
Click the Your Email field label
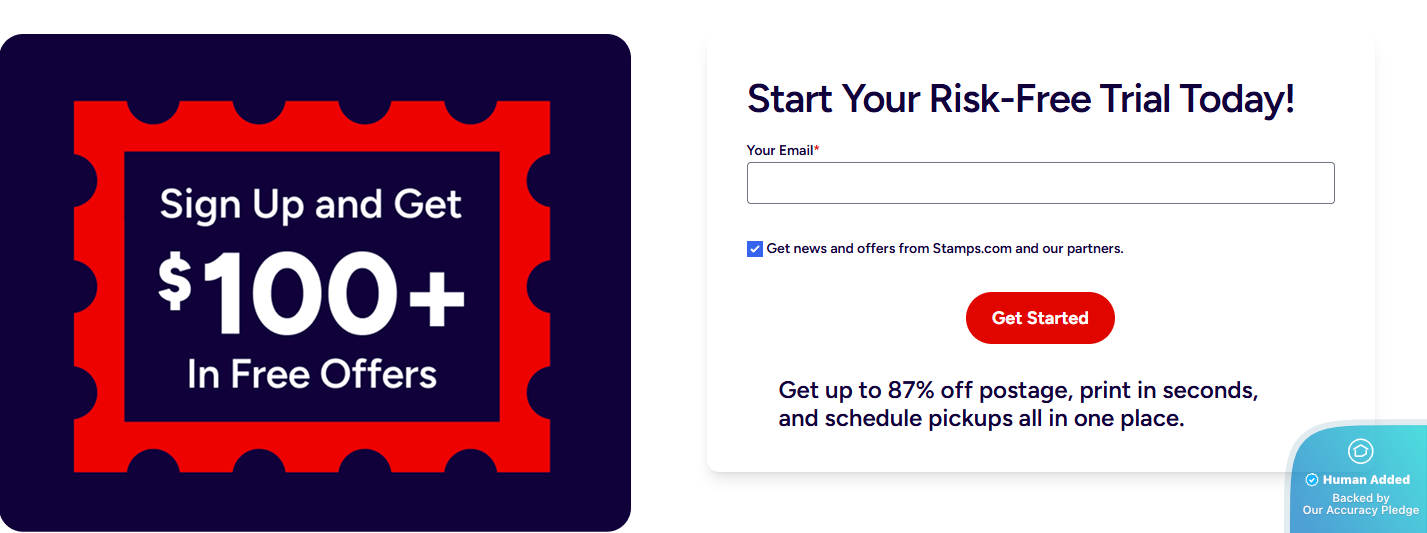tap(779, 150)
